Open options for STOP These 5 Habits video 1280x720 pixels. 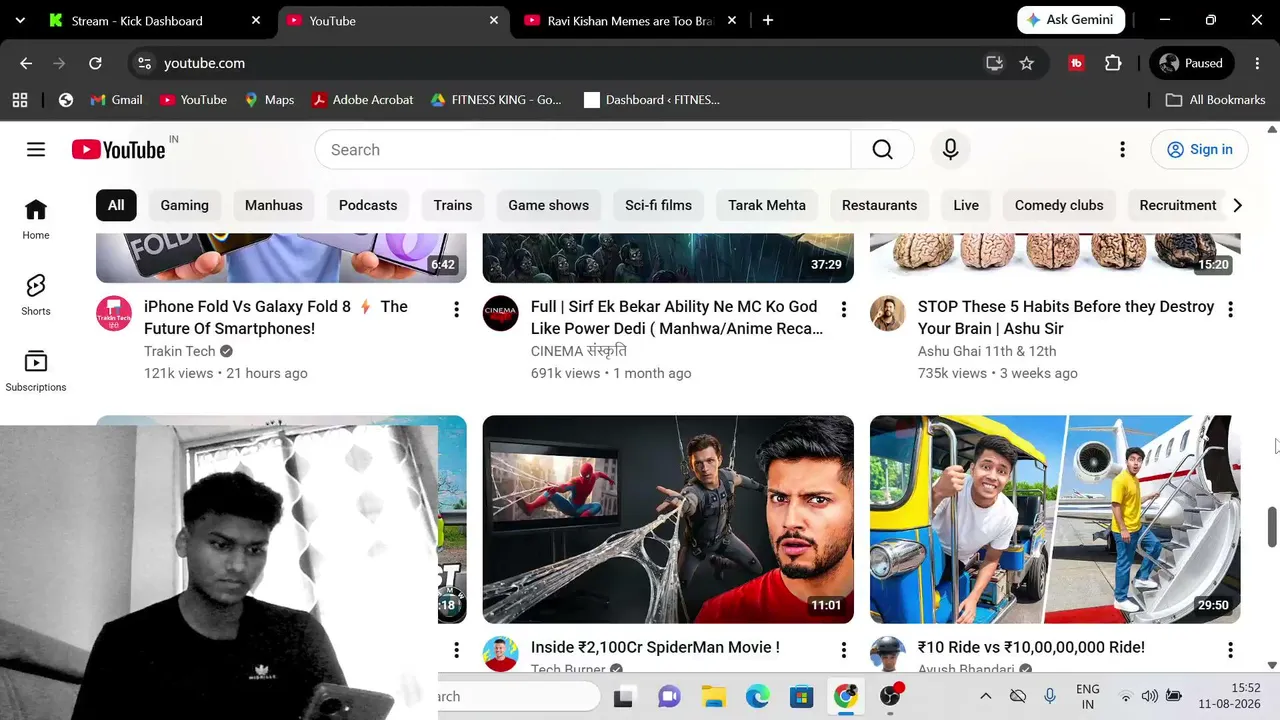[1230, 310]
